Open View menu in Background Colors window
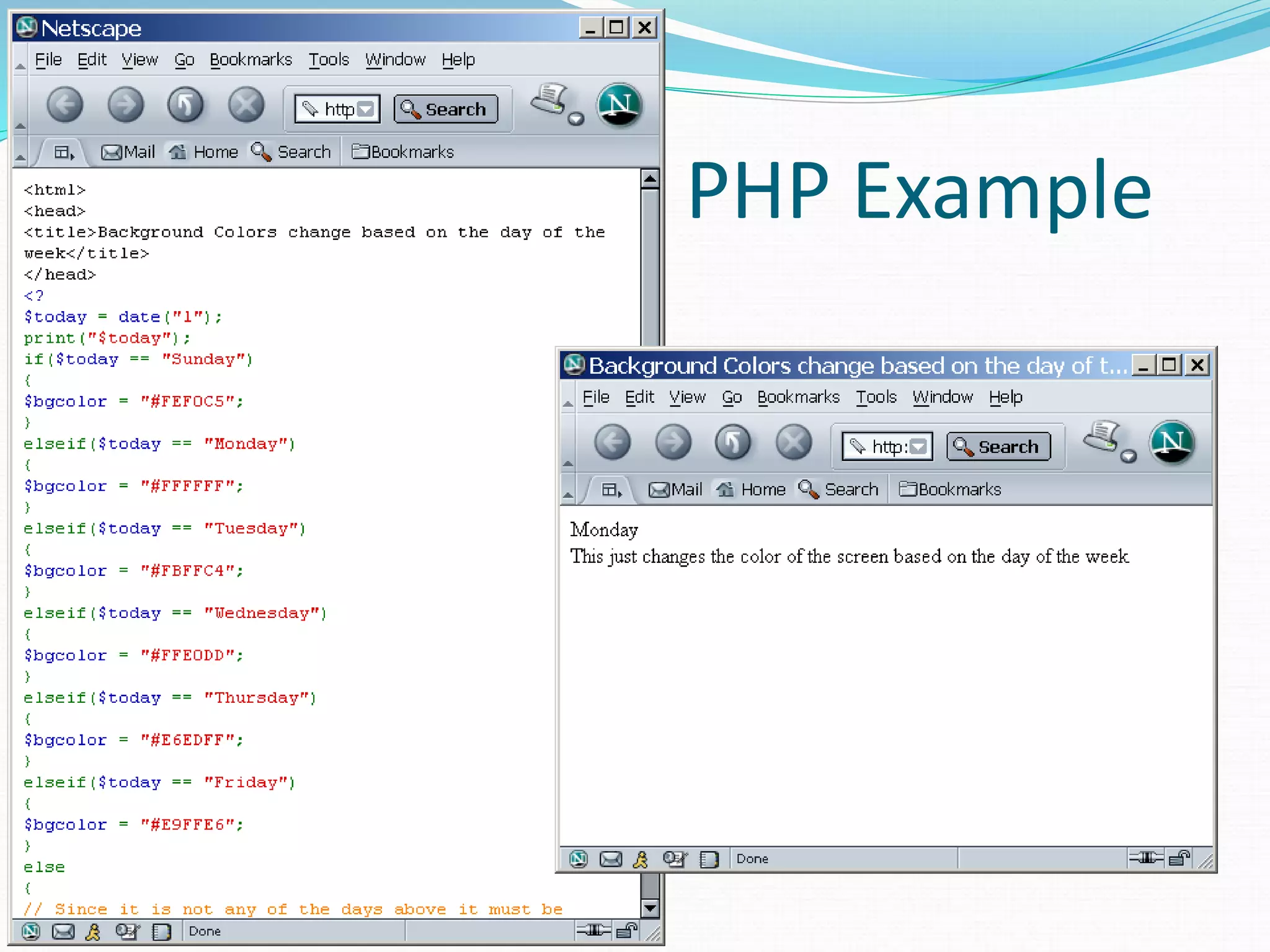The width and height of the screenshot is (1270, 952). click(687, 397)
